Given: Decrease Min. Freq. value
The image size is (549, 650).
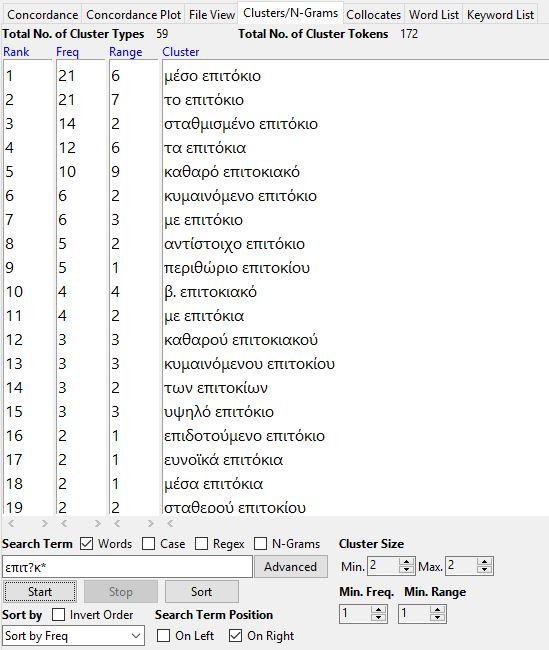Looking at the screenshot, I should tap(379, 618).
